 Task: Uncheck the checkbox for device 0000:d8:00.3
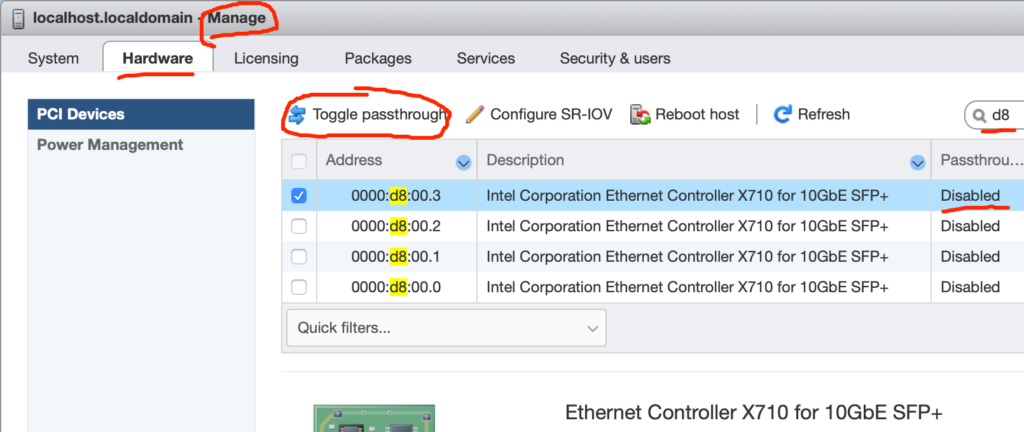(x=298, y=196)
